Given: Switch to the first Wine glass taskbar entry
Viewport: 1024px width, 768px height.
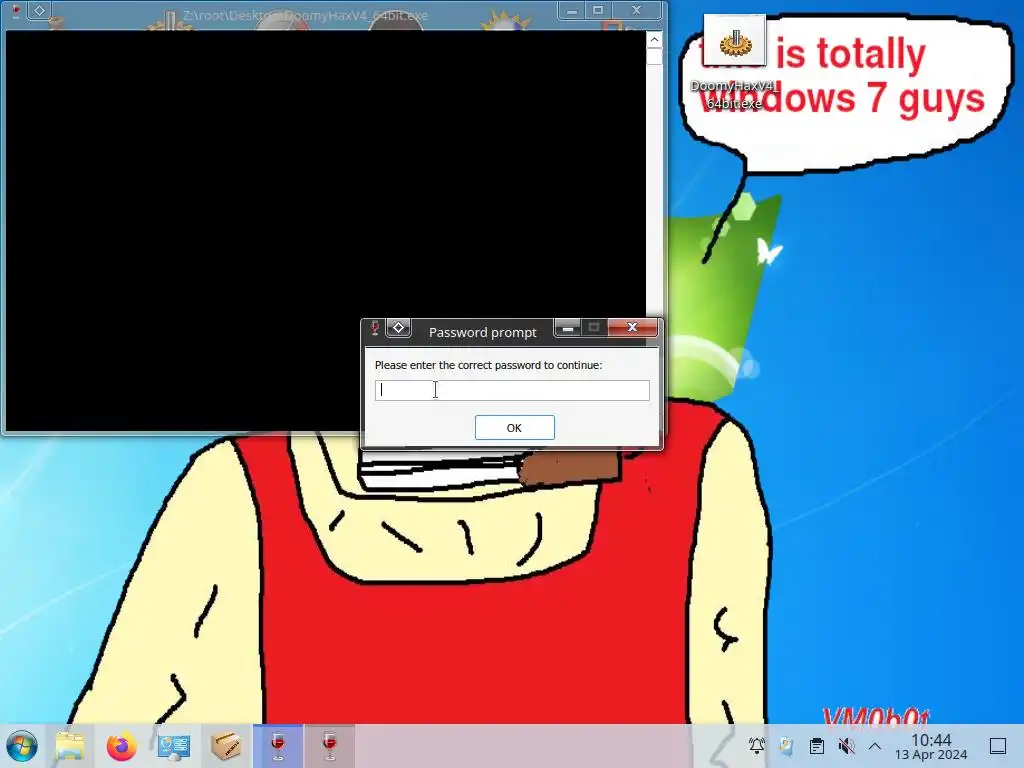Looking at the screenshot, I should 278,746.
